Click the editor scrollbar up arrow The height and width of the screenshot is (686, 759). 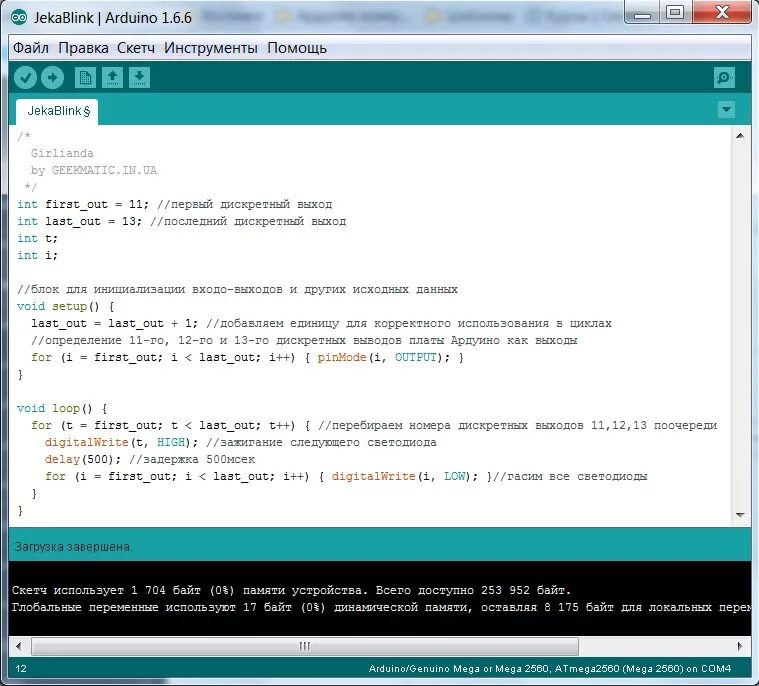pos(740,136)
